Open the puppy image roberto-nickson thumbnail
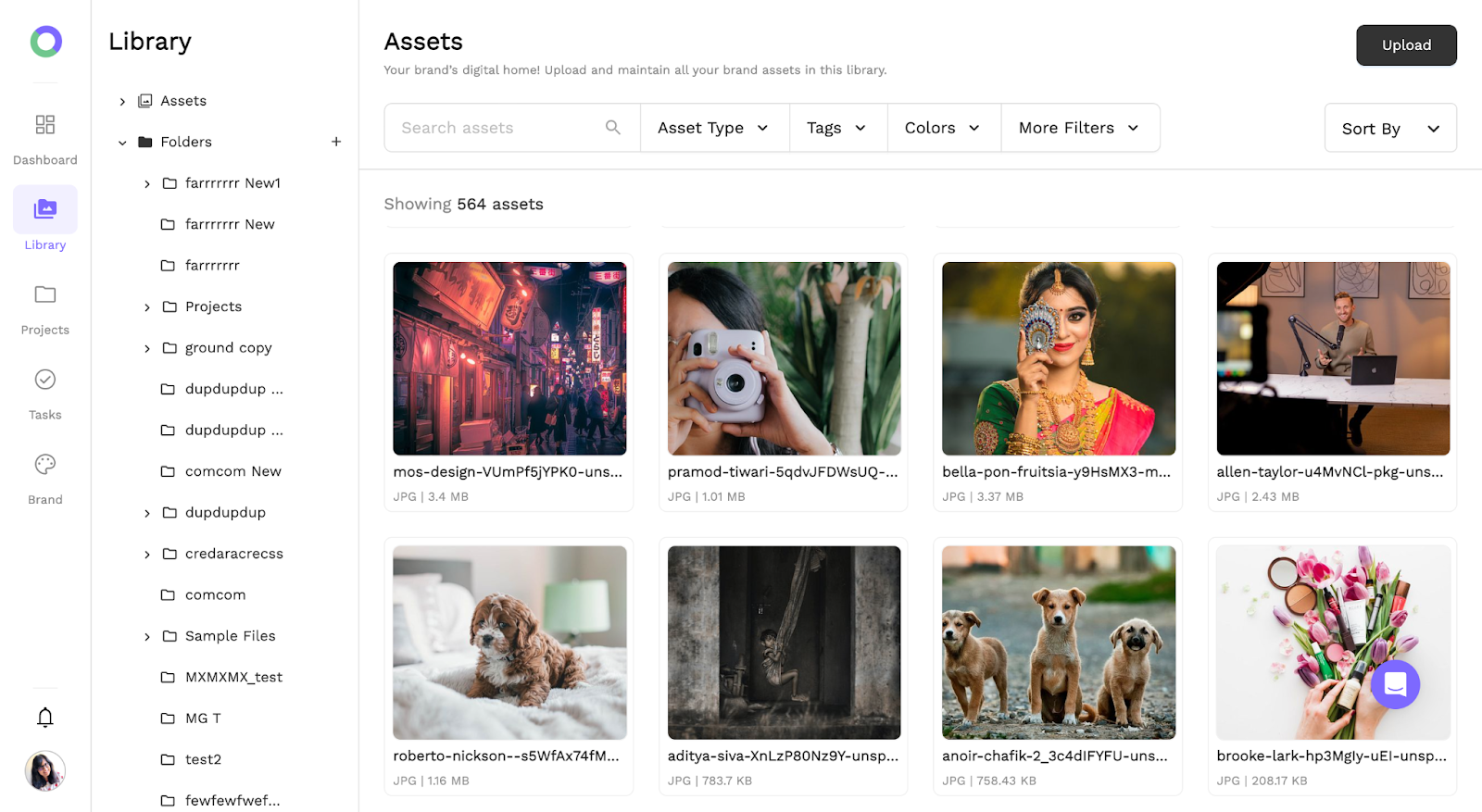The height and width of the screenshot is (812, 1482). [x=509, y=643]
